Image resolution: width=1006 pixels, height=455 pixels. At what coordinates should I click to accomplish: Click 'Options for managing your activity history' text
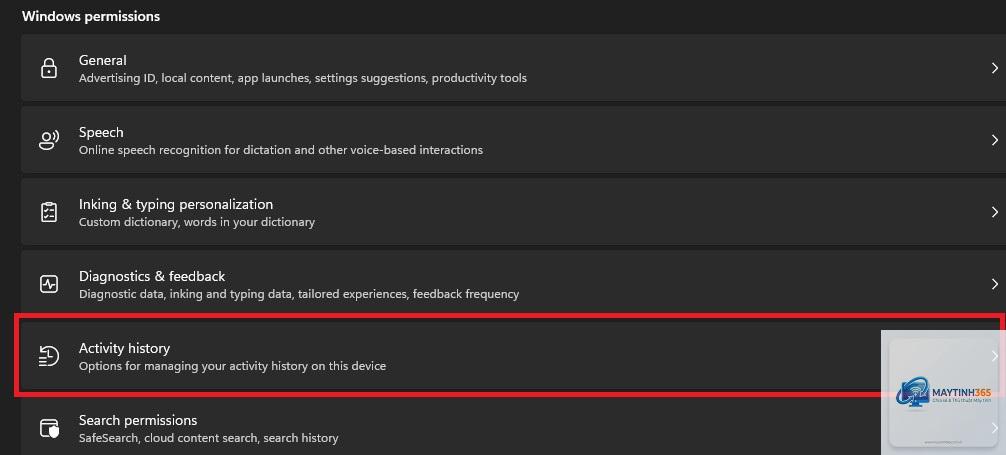[x=232, y=366]
